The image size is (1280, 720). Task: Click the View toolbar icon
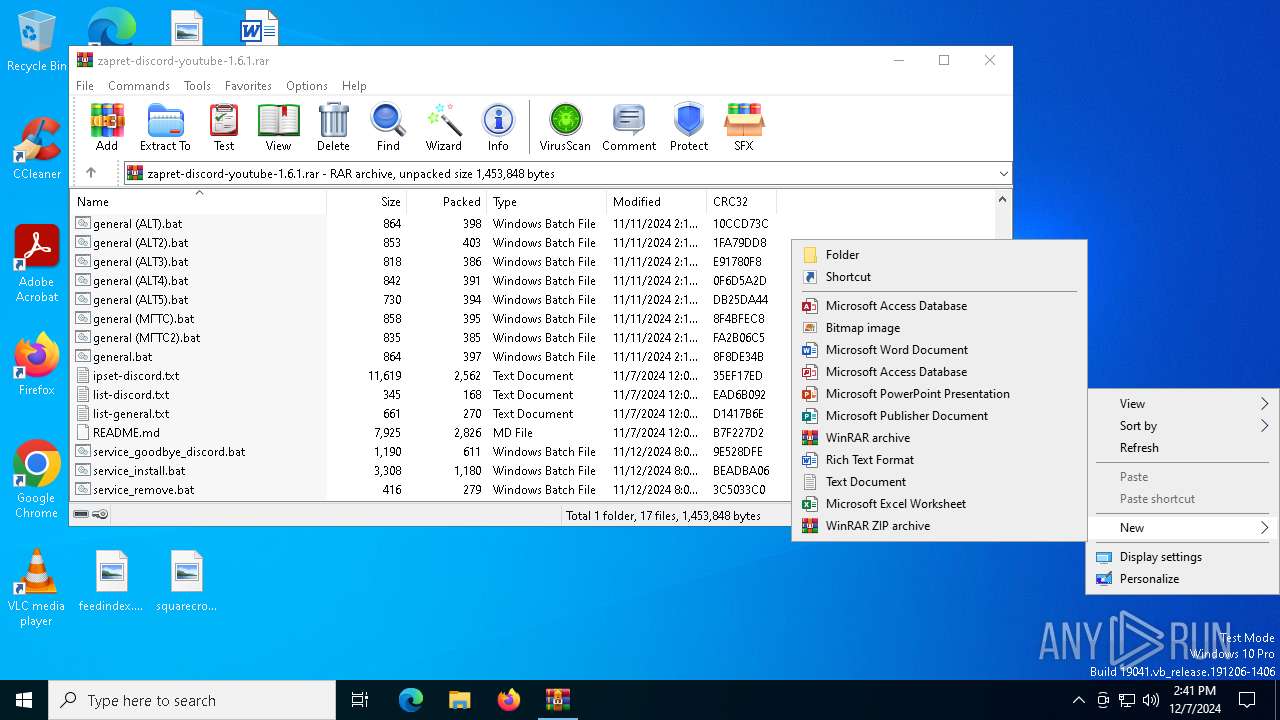coord(278,127)
